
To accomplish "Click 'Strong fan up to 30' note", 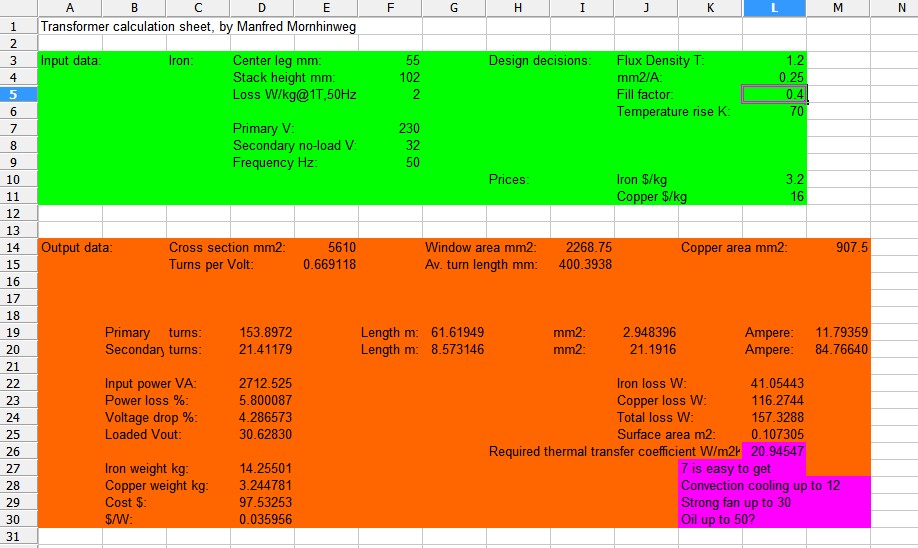I will (x=736, y=502).
